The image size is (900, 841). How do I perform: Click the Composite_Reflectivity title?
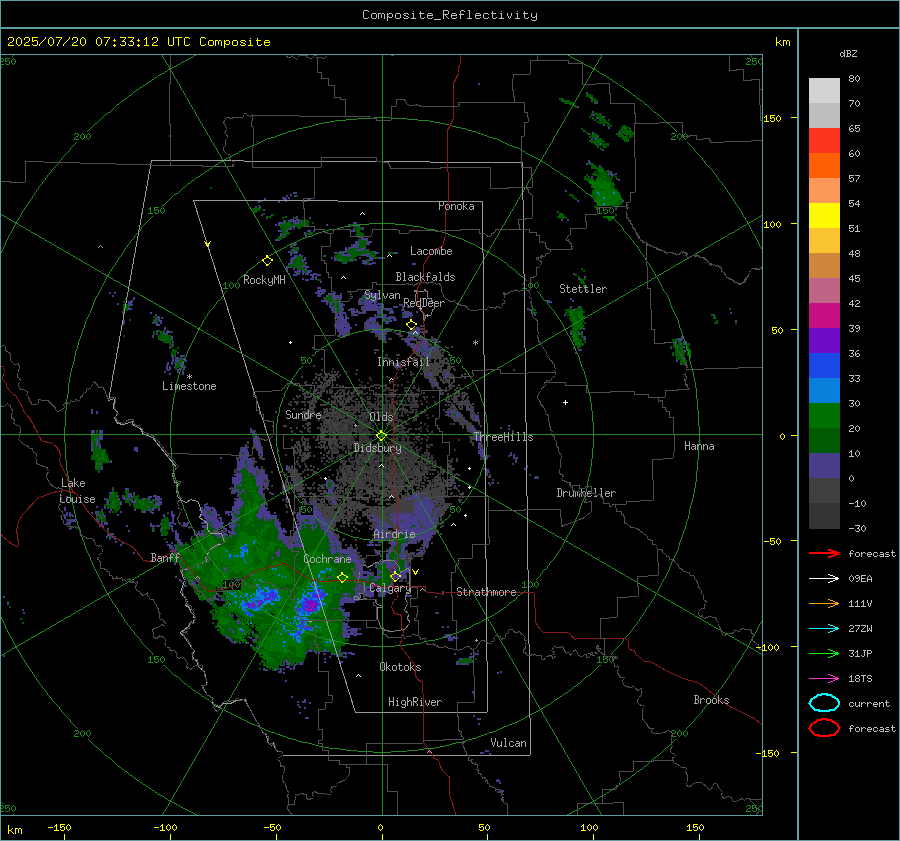pyautogui.click(x=450, y=15)
